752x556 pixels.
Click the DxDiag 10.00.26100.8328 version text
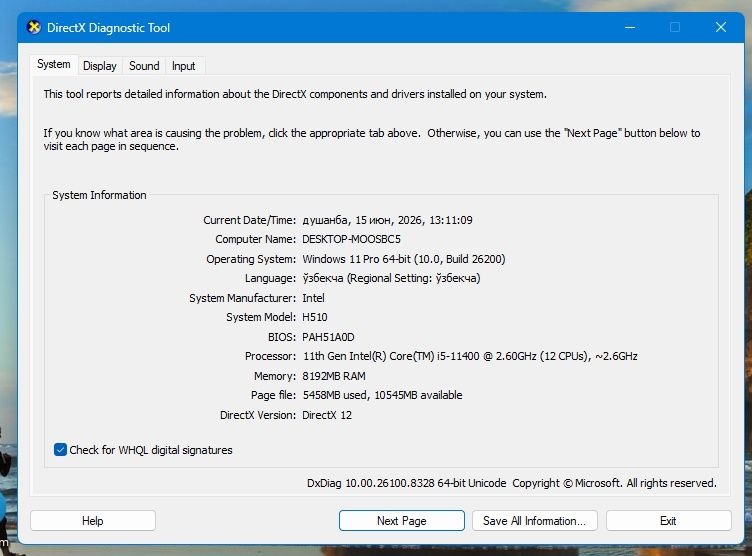(x=406, y=483)
